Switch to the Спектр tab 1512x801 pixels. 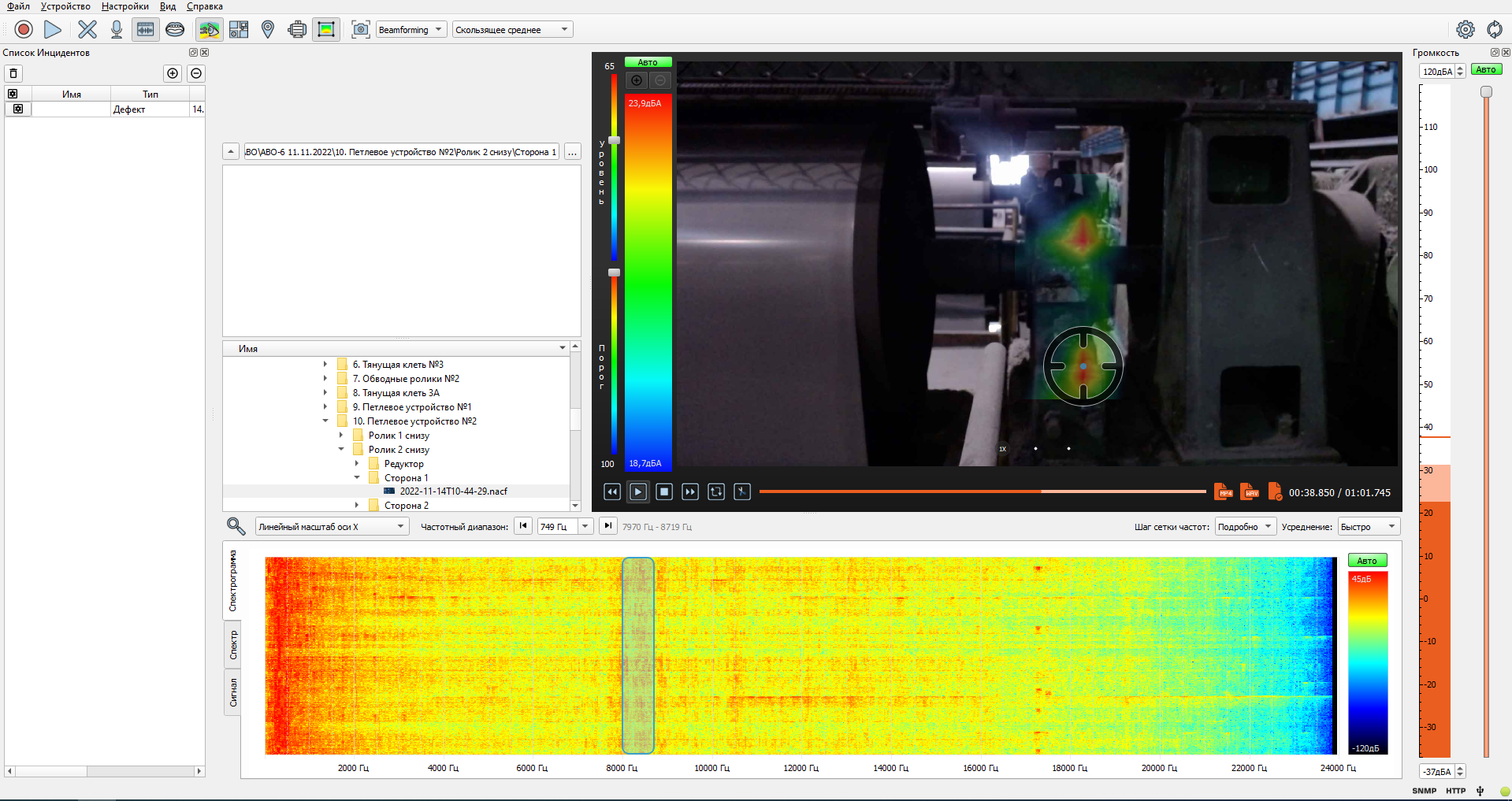click(x=233, y=645)
